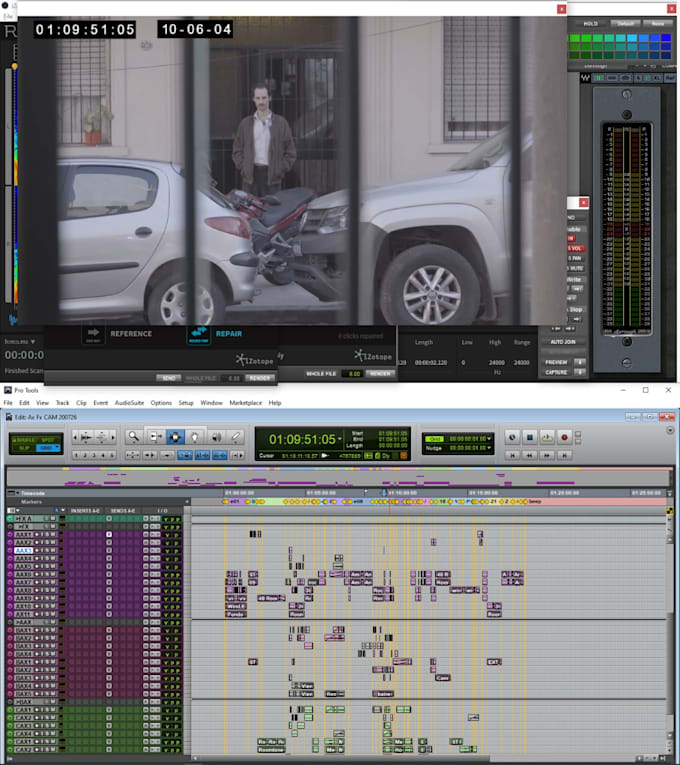This screenshot has width=680, height=765.
Task: Click the audio waveform zoom icon
Action: click(86, 437)
